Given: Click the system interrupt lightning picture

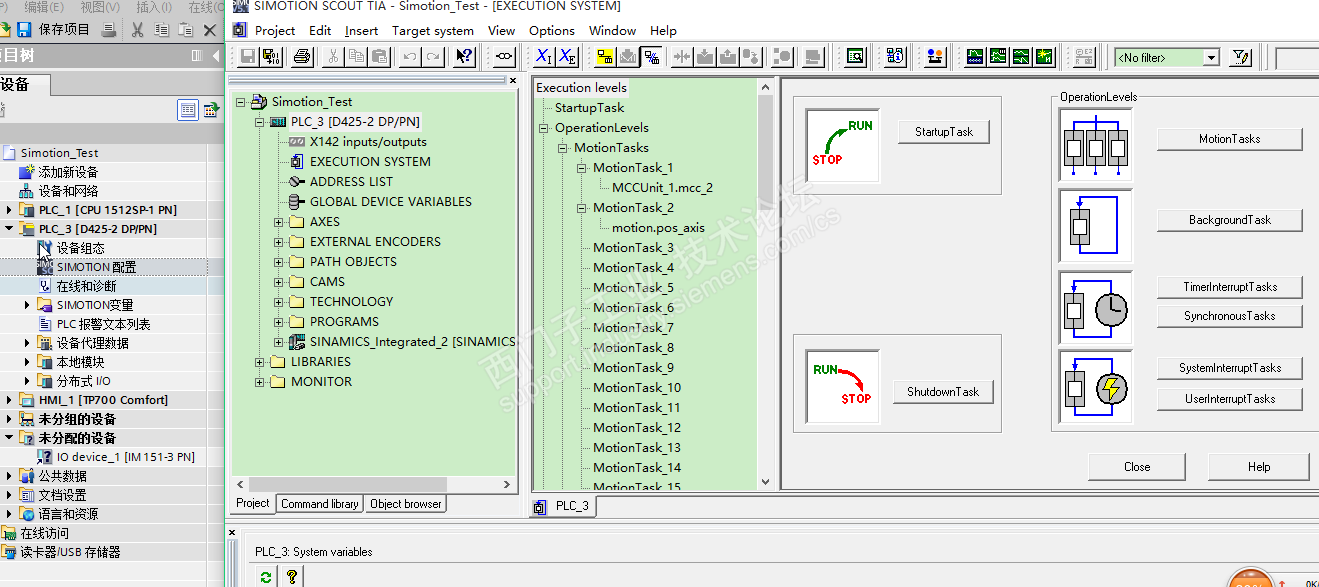Looking at the screenshot, I should pos(1095,386).
